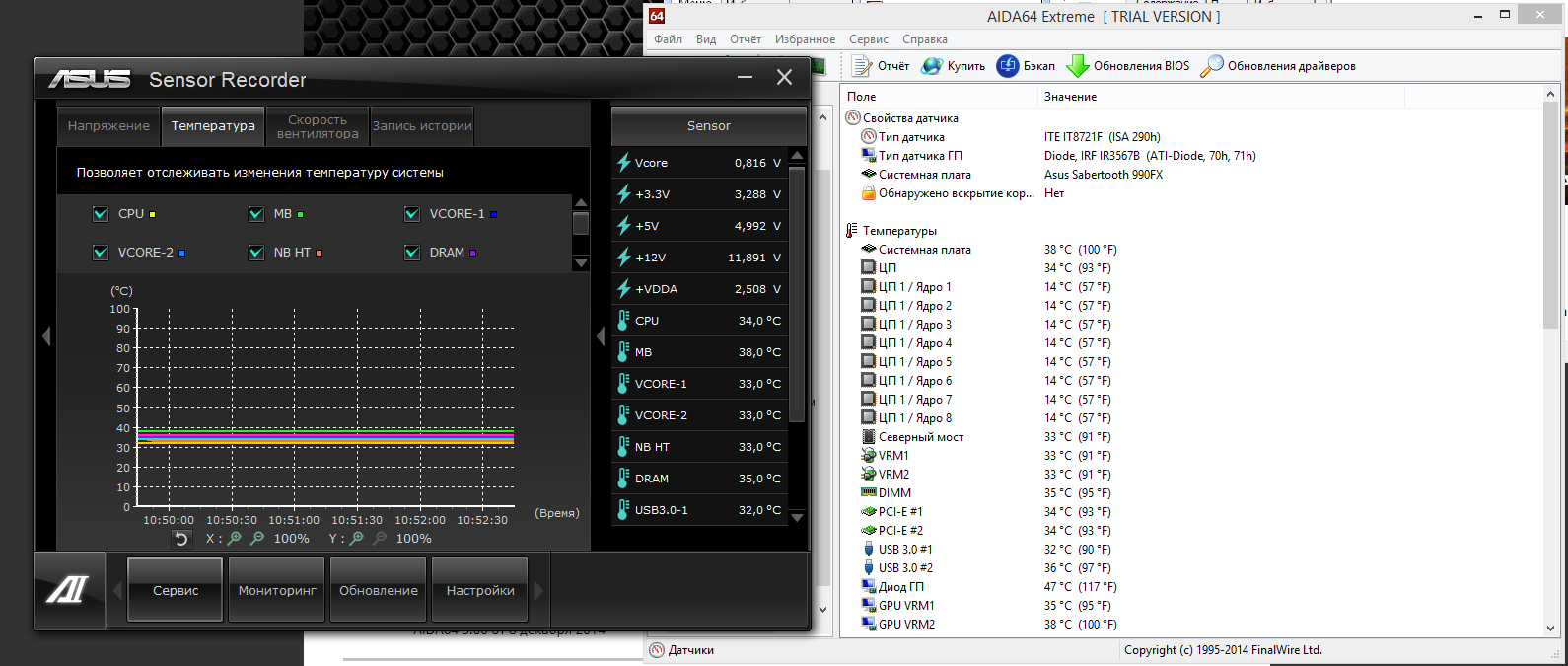The image size is (1568, 666).
Task: Click the +12V lightning bolt icon
Action: click(623, 258)
